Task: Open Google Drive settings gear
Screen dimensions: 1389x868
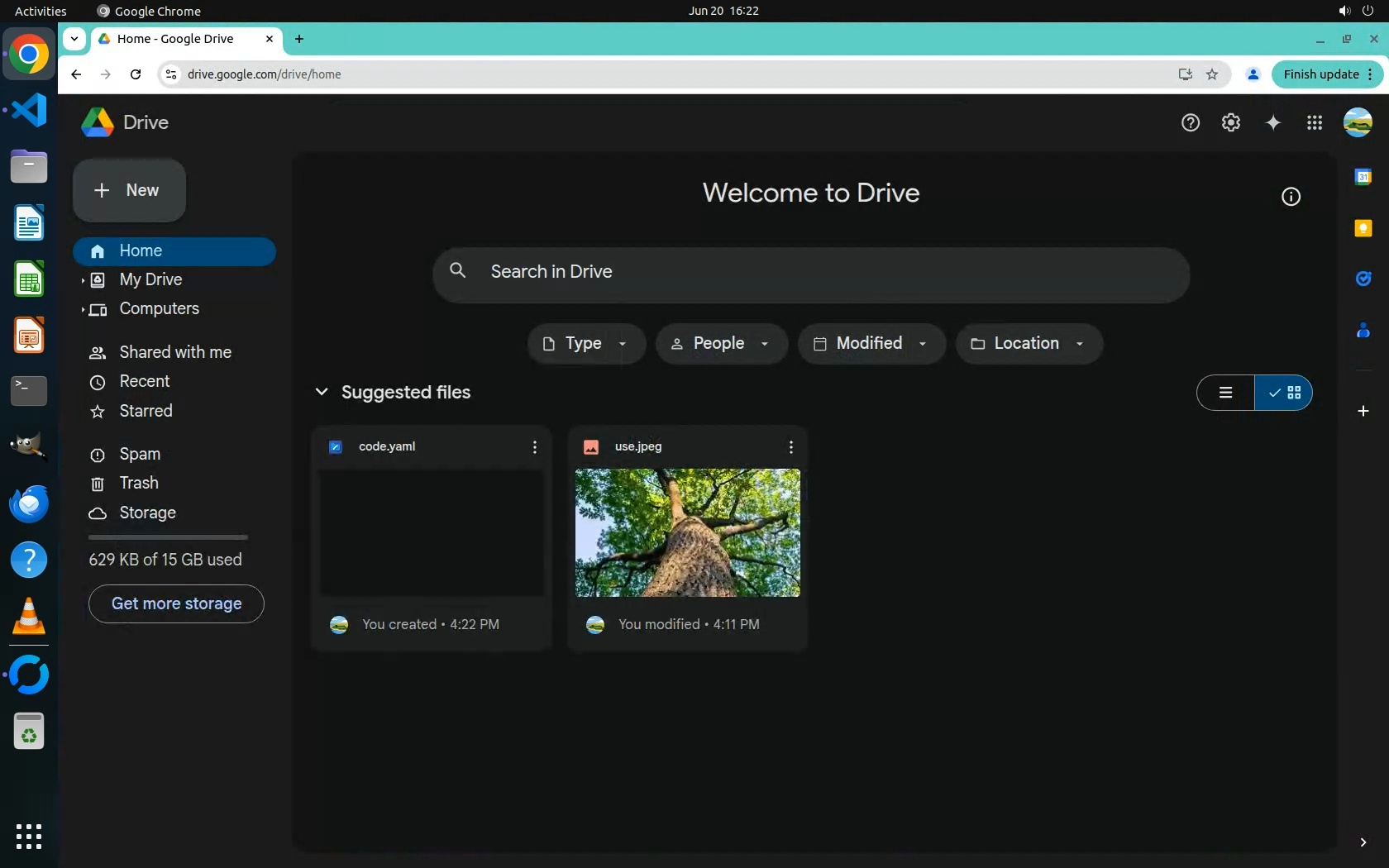Action: (x=1230, y=122)
